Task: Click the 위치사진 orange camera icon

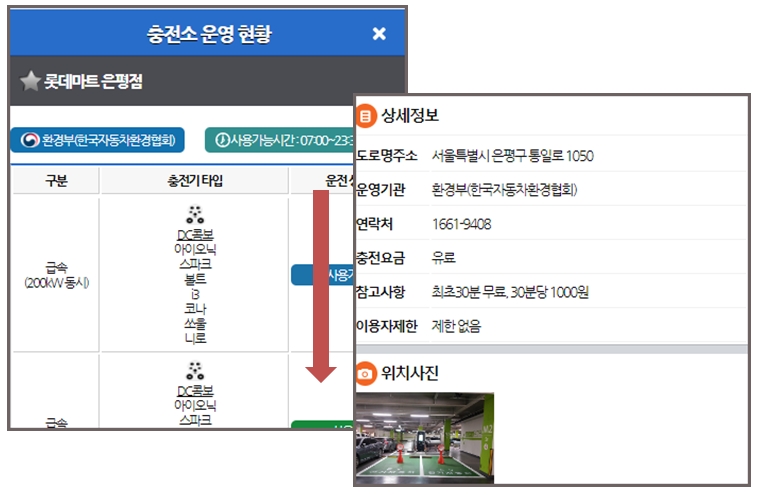Action: click(x=366, y=374)
